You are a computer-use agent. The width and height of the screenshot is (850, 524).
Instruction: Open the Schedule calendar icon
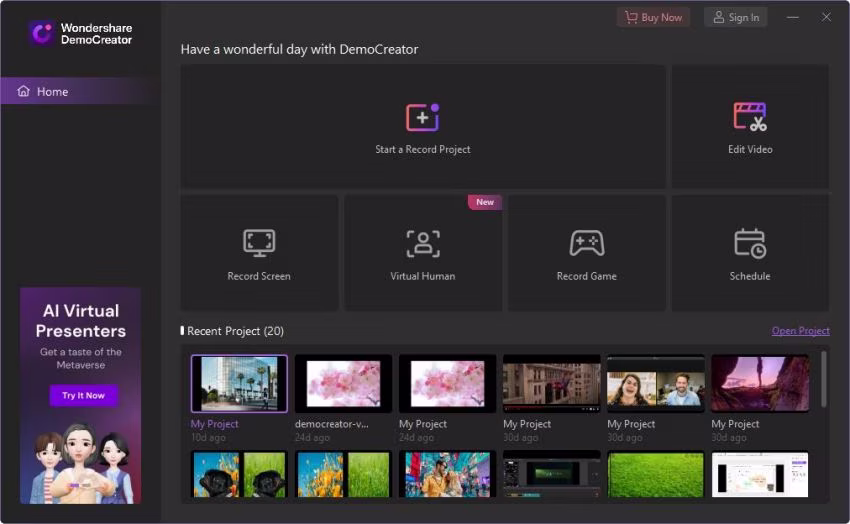tap(750, 243)
